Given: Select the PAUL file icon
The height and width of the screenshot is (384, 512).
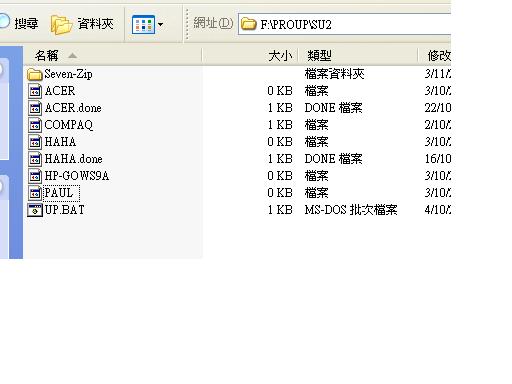Looking at the screenshot, I should tap(35, 193).
